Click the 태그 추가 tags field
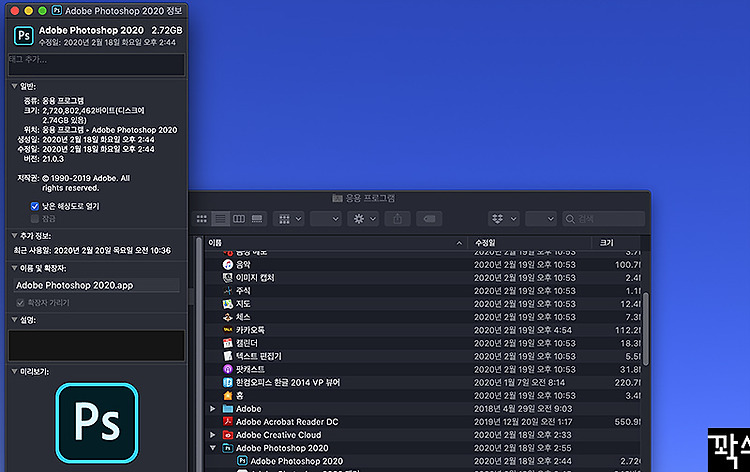 point(96,64)
